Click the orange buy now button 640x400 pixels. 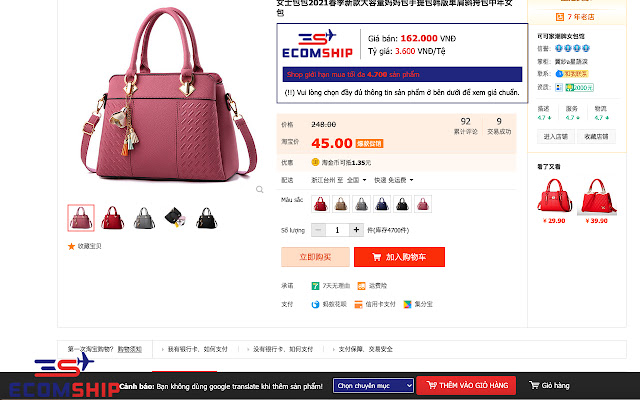315,257
